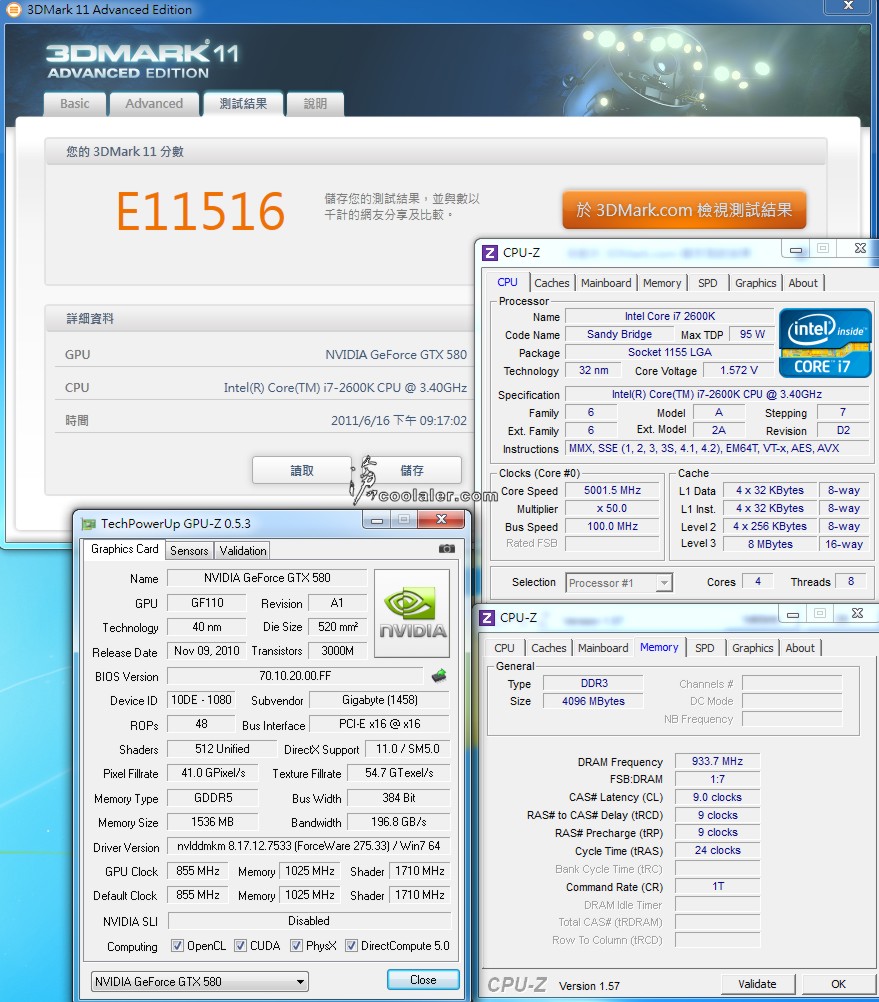879x1002 pixels.
Task: Click the Release Date value Nov 09, 2010
Action: point(207,651)
